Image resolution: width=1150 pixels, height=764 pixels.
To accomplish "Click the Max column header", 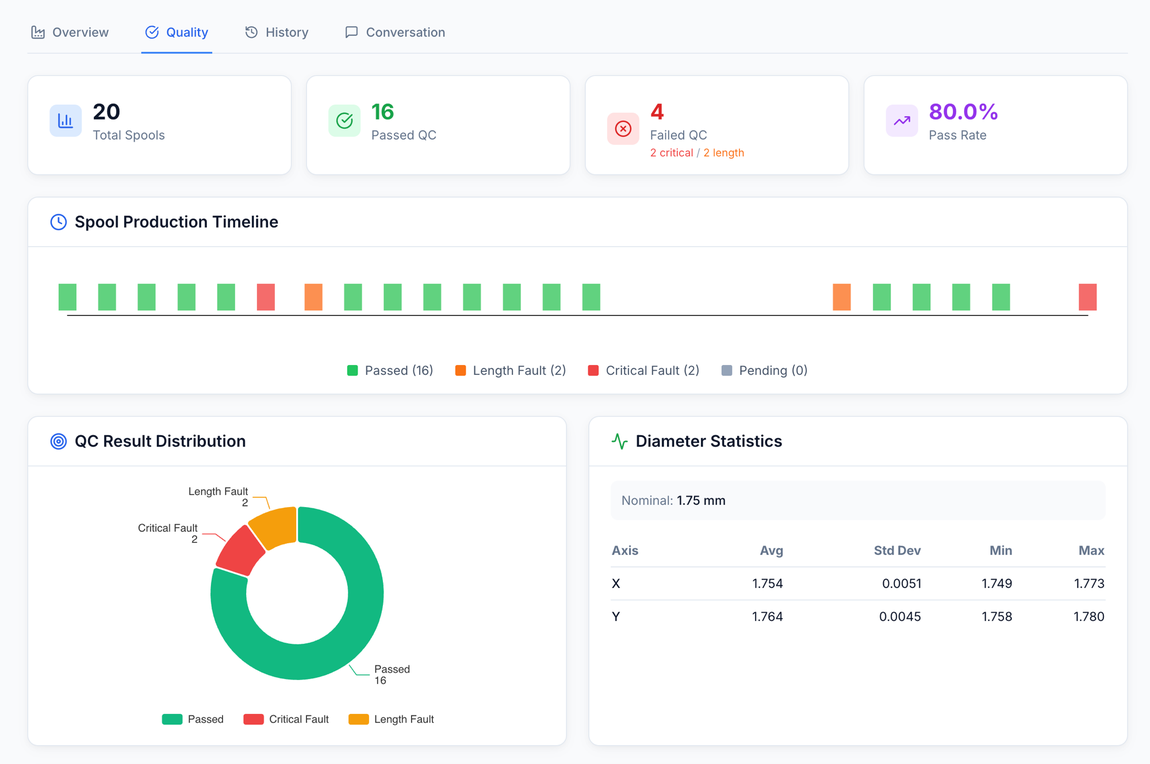I will point(1091,551).
